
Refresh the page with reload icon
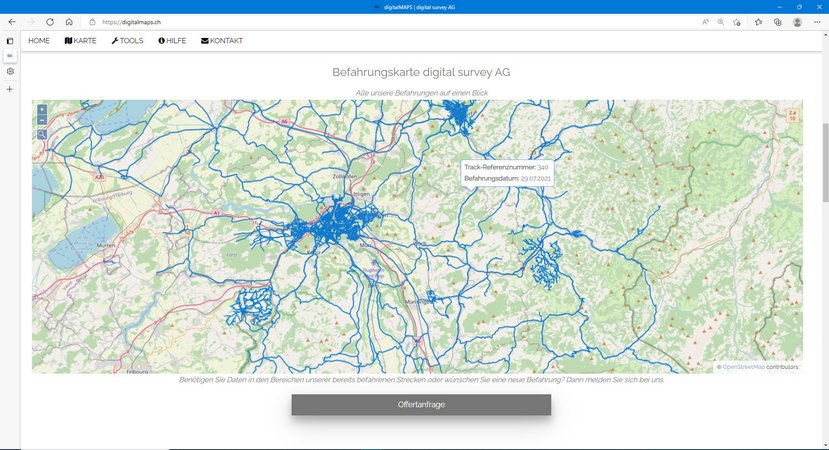coord(49,21)
